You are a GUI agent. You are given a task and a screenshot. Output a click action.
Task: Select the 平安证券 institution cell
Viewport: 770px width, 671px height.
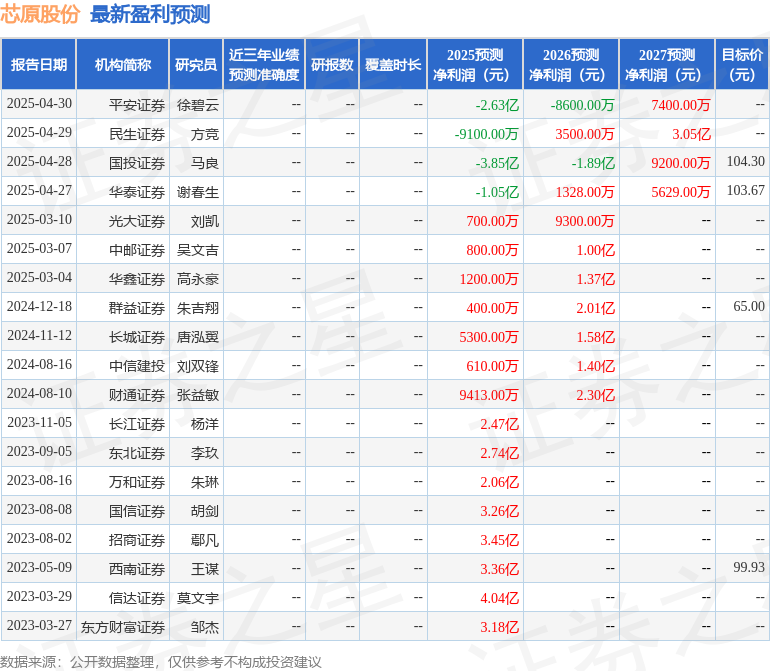point(137,105)
